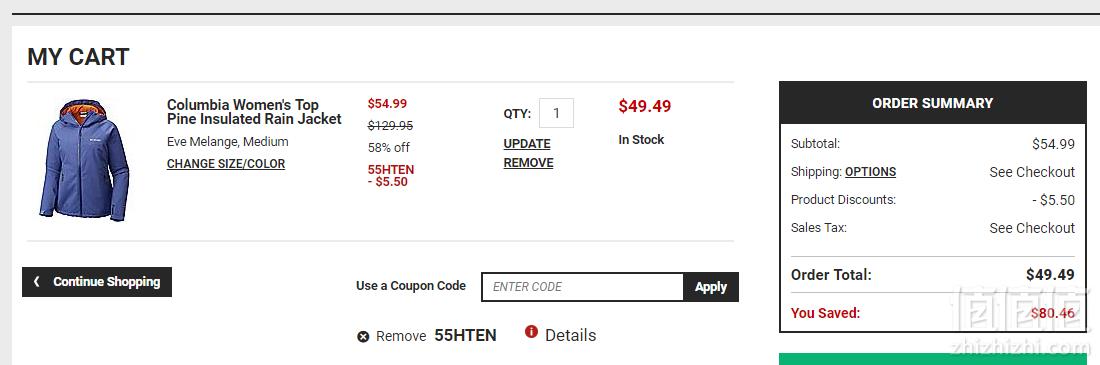The height and width of the screenshot is (365, 1100).
Task: Click the remove-coupon X icon
Action: pyautogui.click(x=363, y=336)
